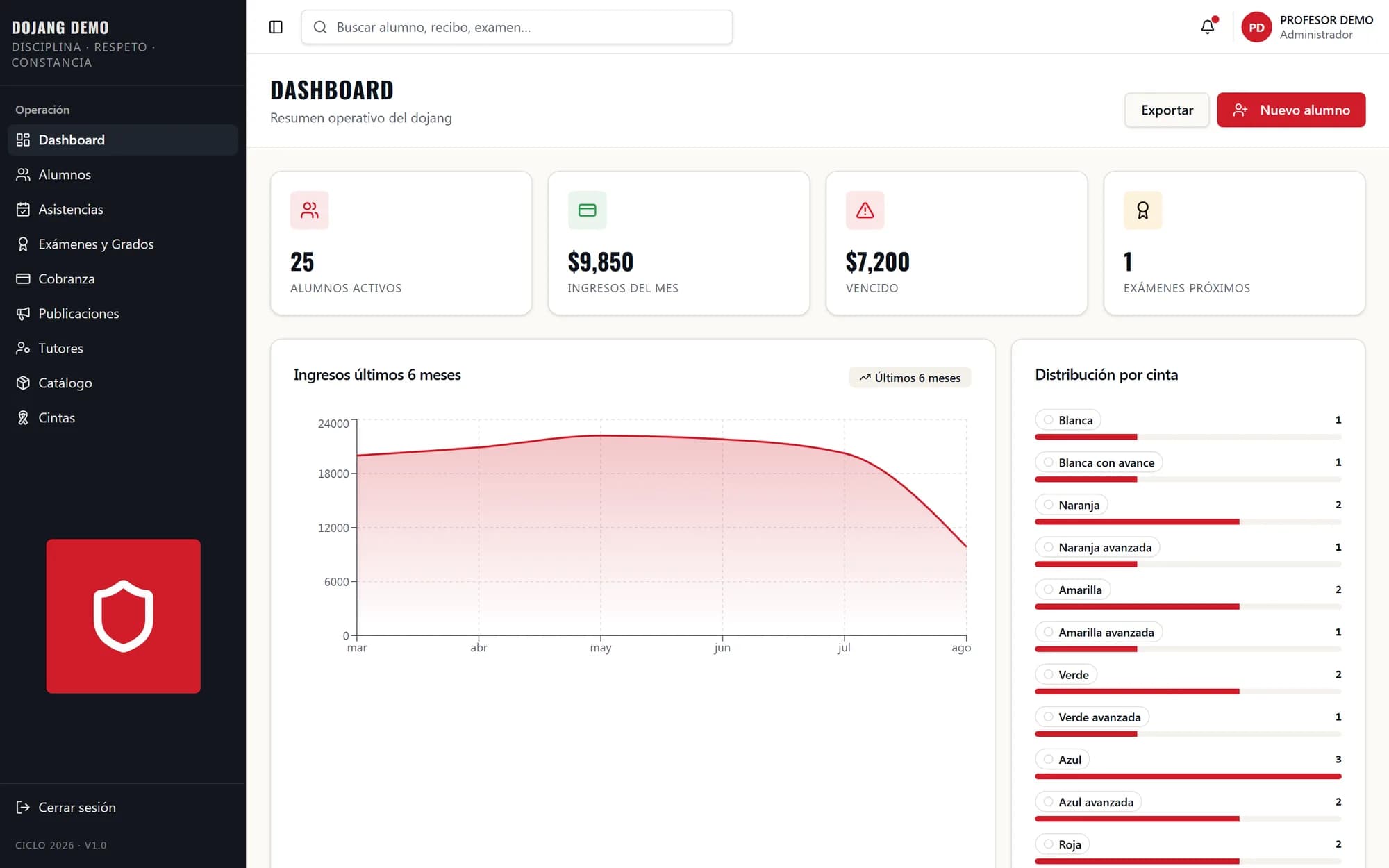Viewport: 1389px width, 868px height.
Task: Click the $9,850 income value
Action: (x=601, y=262)
